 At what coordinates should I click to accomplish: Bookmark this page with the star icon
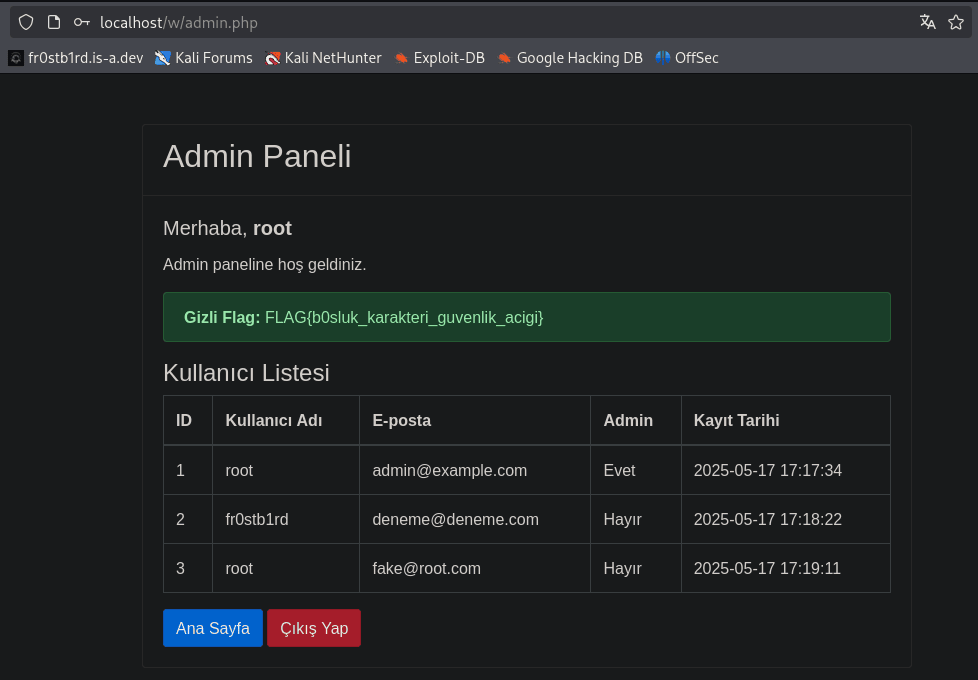point(958,22)
